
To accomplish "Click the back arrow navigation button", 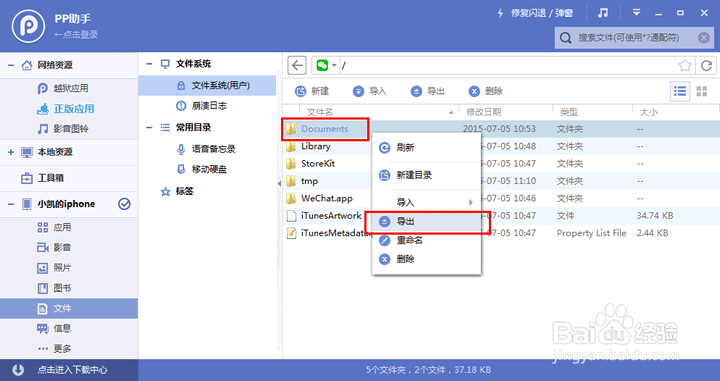I will [x=297, y=65].
